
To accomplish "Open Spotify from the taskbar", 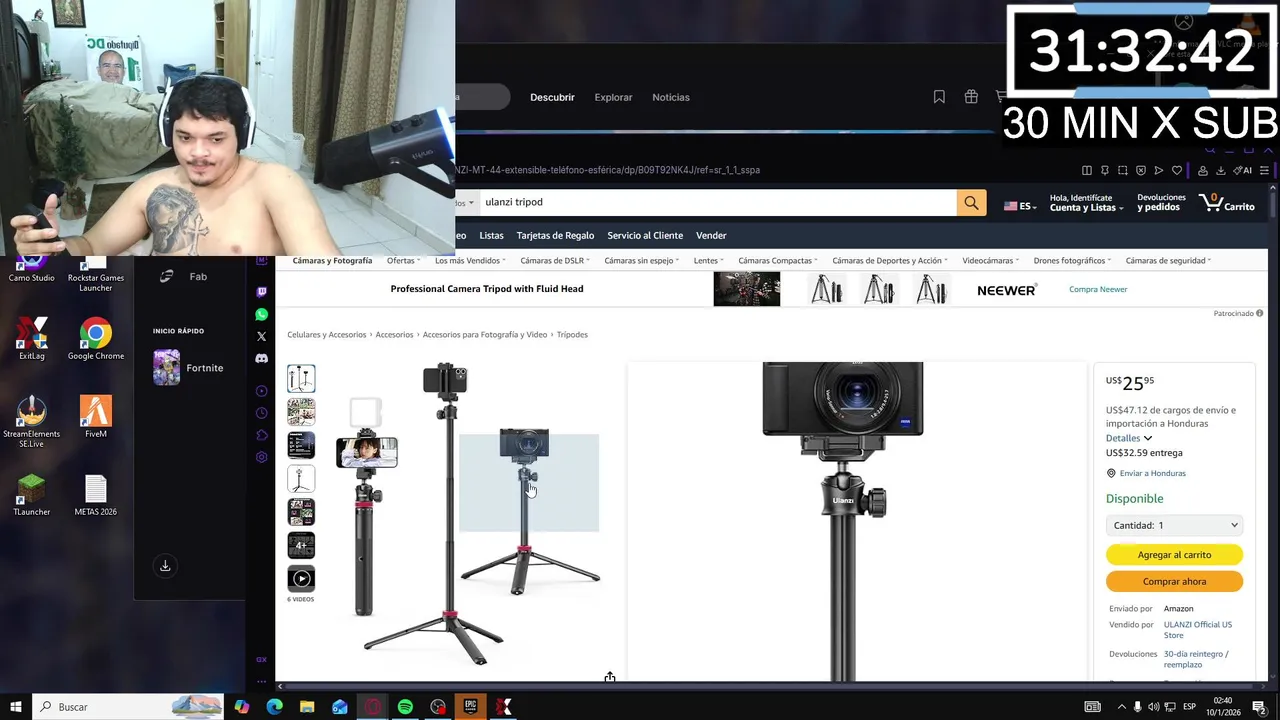I will pos(405,707).
